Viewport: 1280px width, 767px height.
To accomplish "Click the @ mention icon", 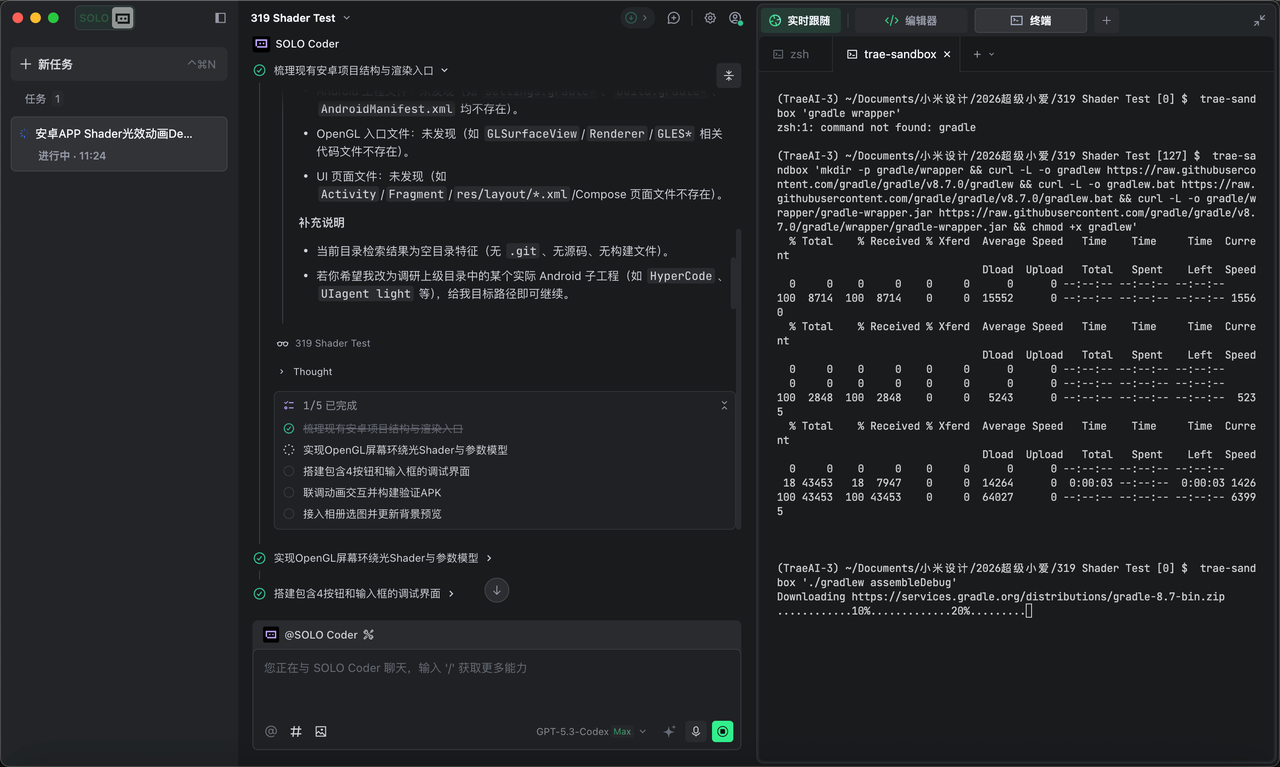I will (271, 731).
